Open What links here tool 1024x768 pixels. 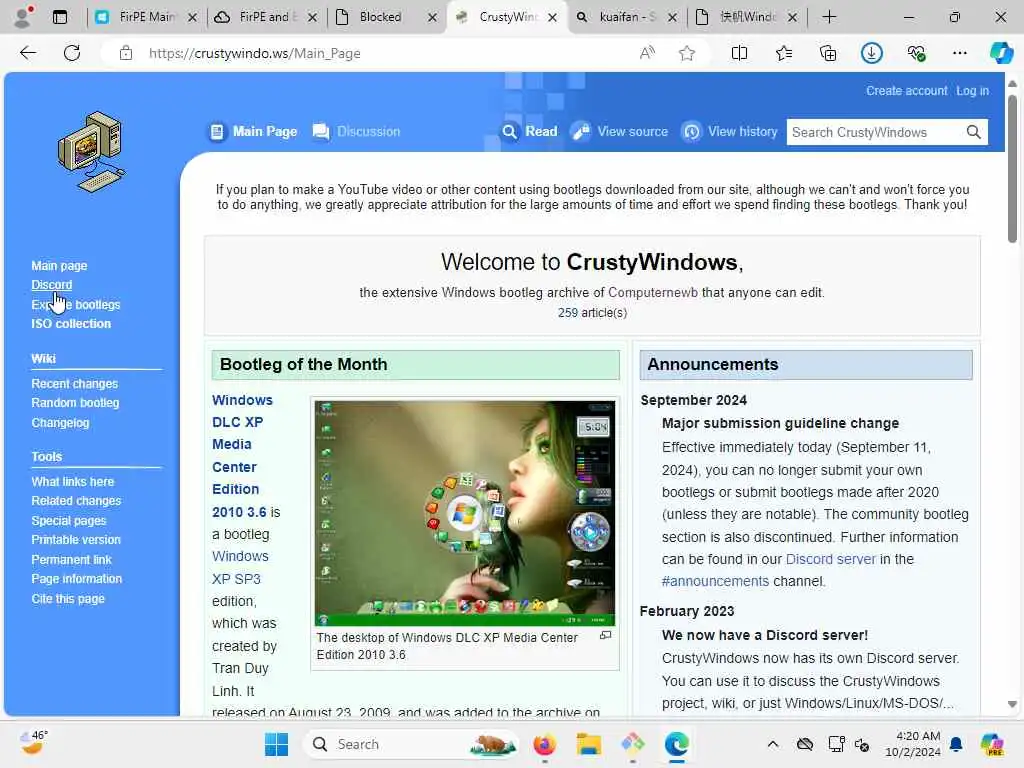click(x=72, y=481)
